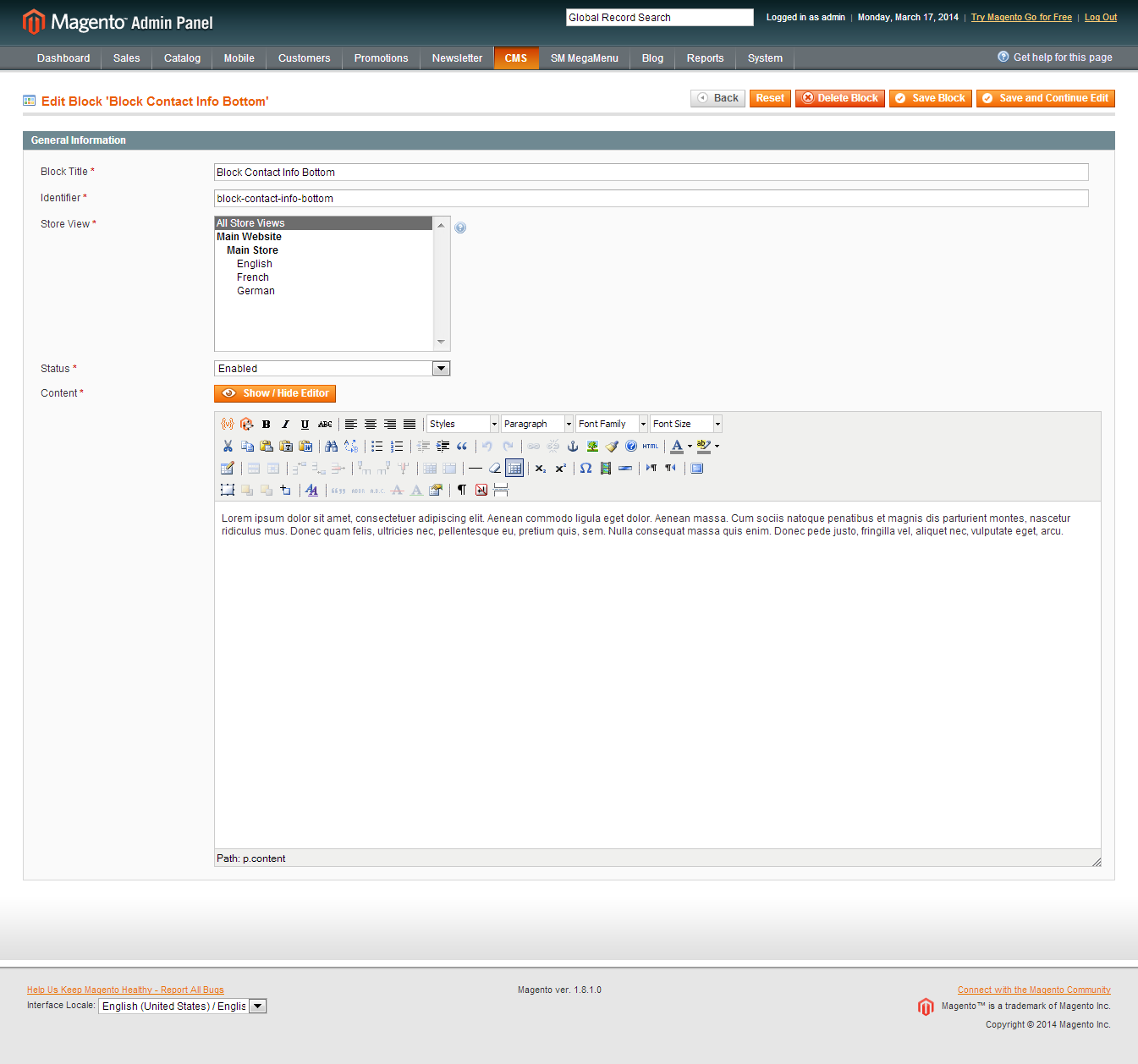Toggle bold formatting in editor

pyautogui.click(x=267, y=424)
